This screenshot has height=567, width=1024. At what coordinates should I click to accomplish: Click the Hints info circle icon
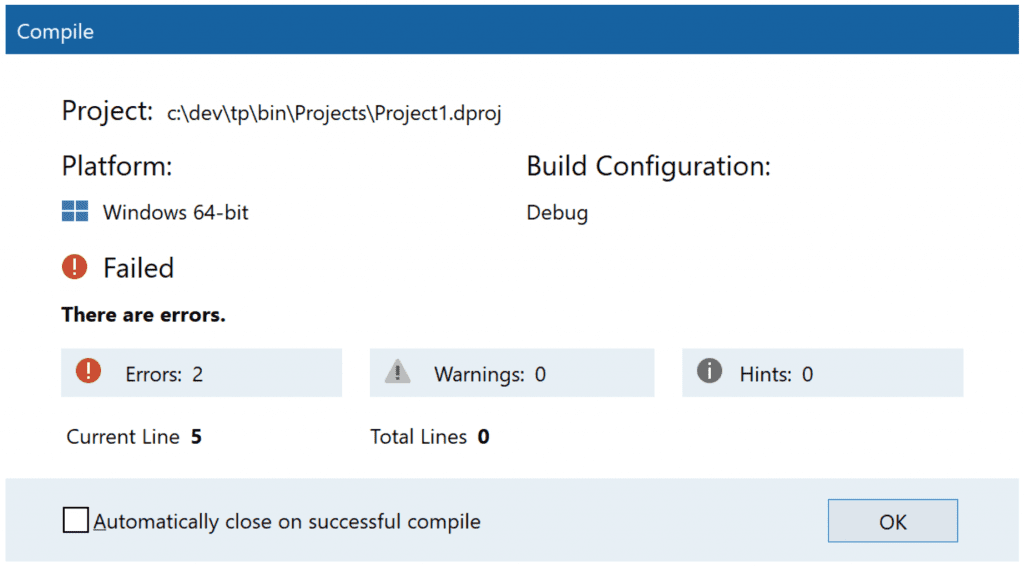pyautogui.click(x=709, y=371)
